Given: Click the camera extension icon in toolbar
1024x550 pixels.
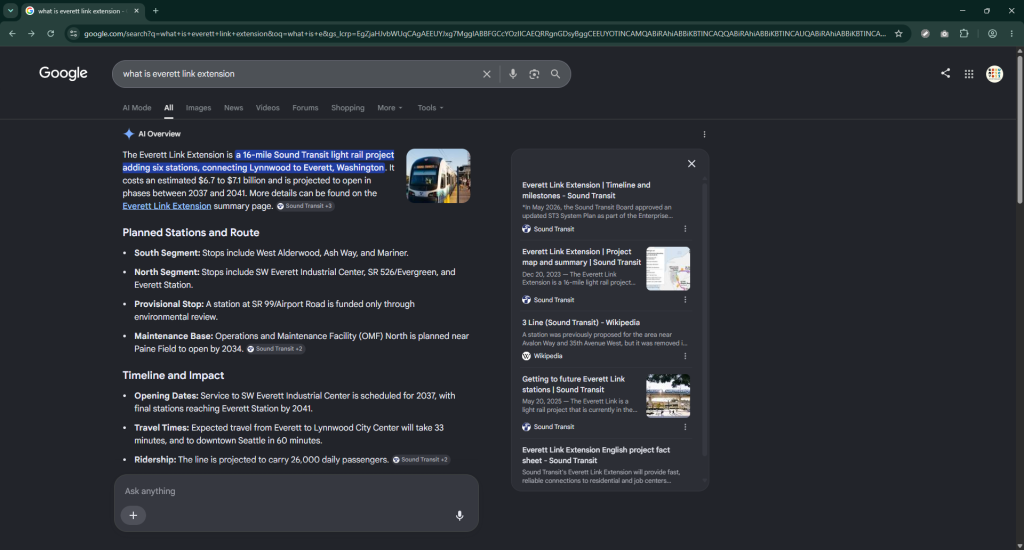Looking at the screenshot, I should pyautogui.click(x=944, y=33).
